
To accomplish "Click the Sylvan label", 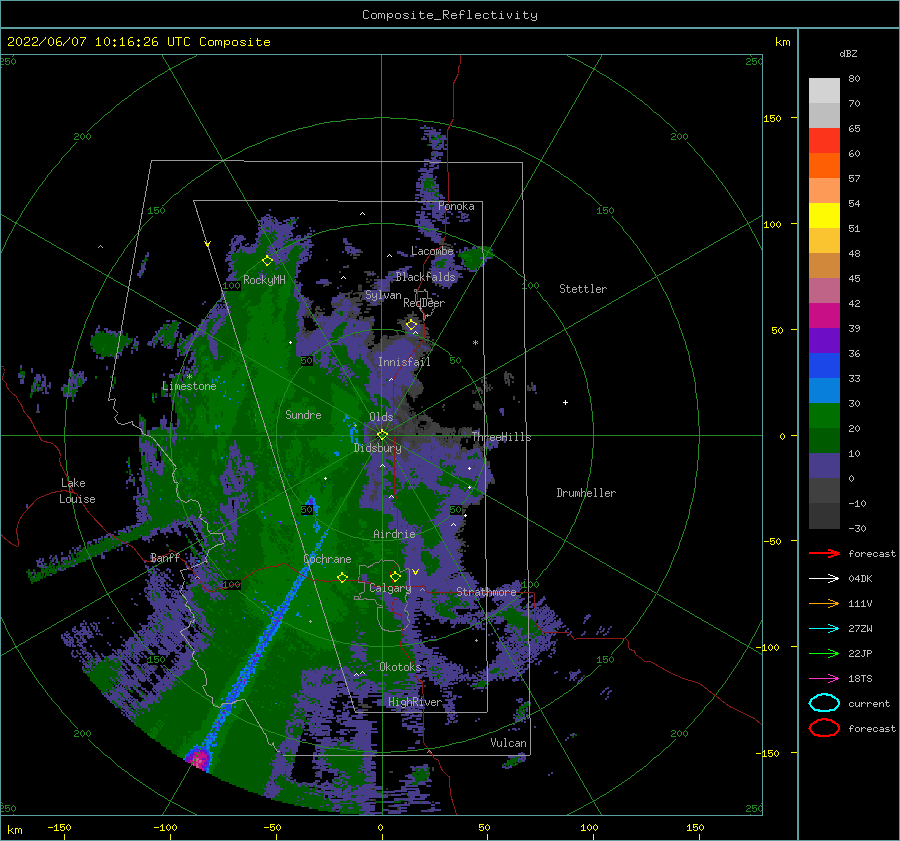I will click(x=383, y=295).
